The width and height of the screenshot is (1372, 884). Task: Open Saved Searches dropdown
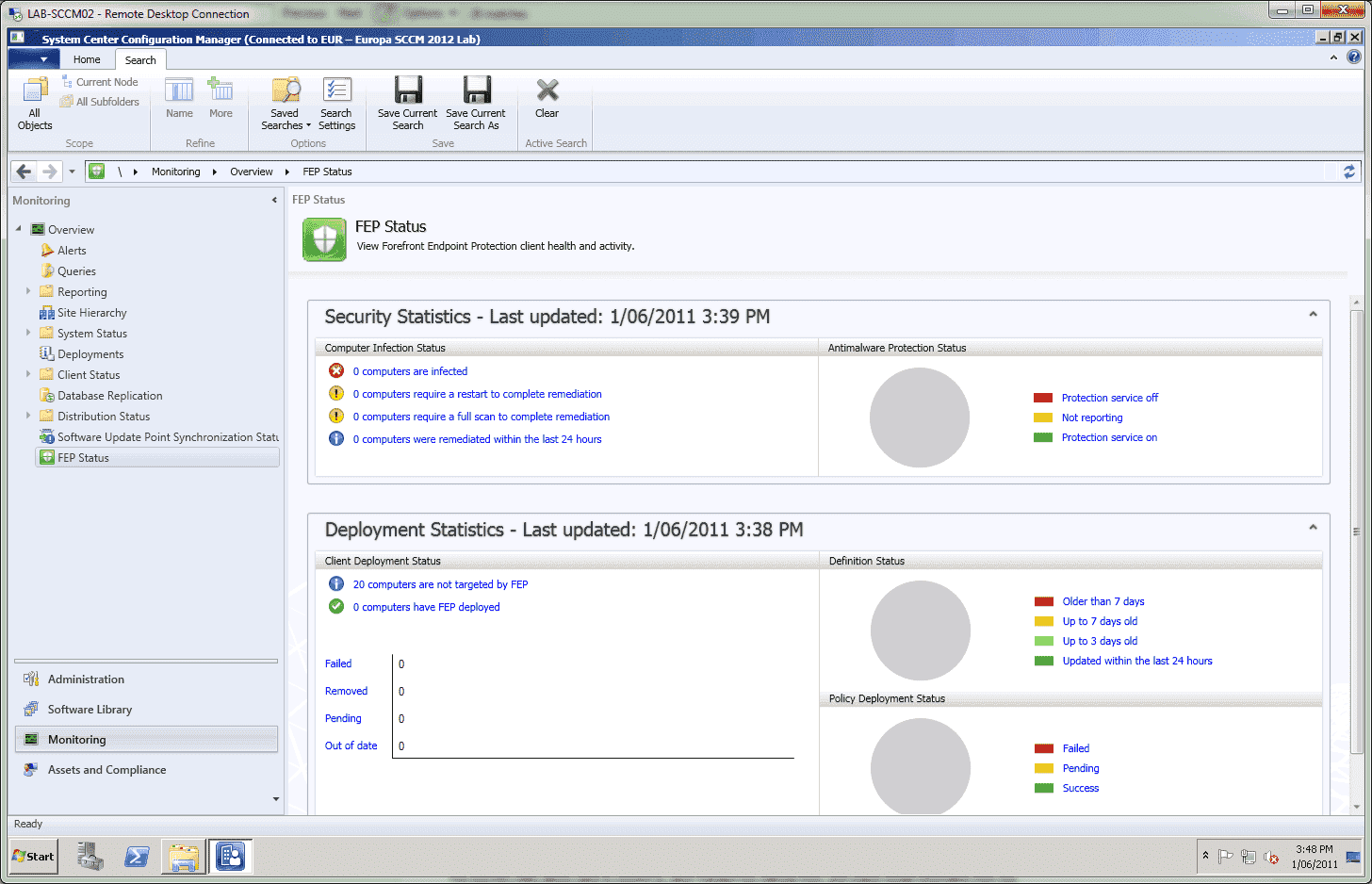click(x=286, y=104)
